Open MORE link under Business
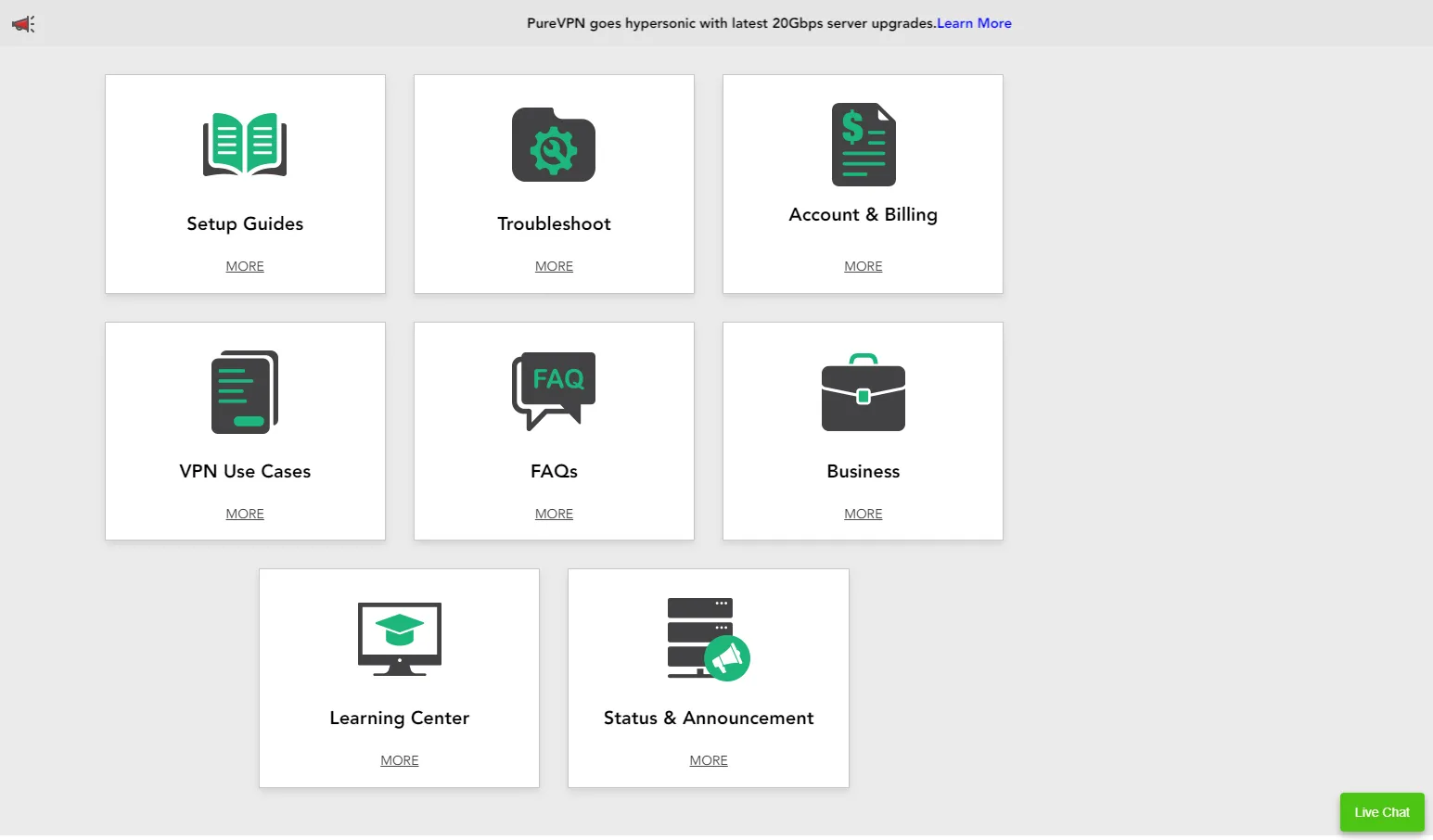Viewport: 1433px width, 840px height. (x=864, y=514)
